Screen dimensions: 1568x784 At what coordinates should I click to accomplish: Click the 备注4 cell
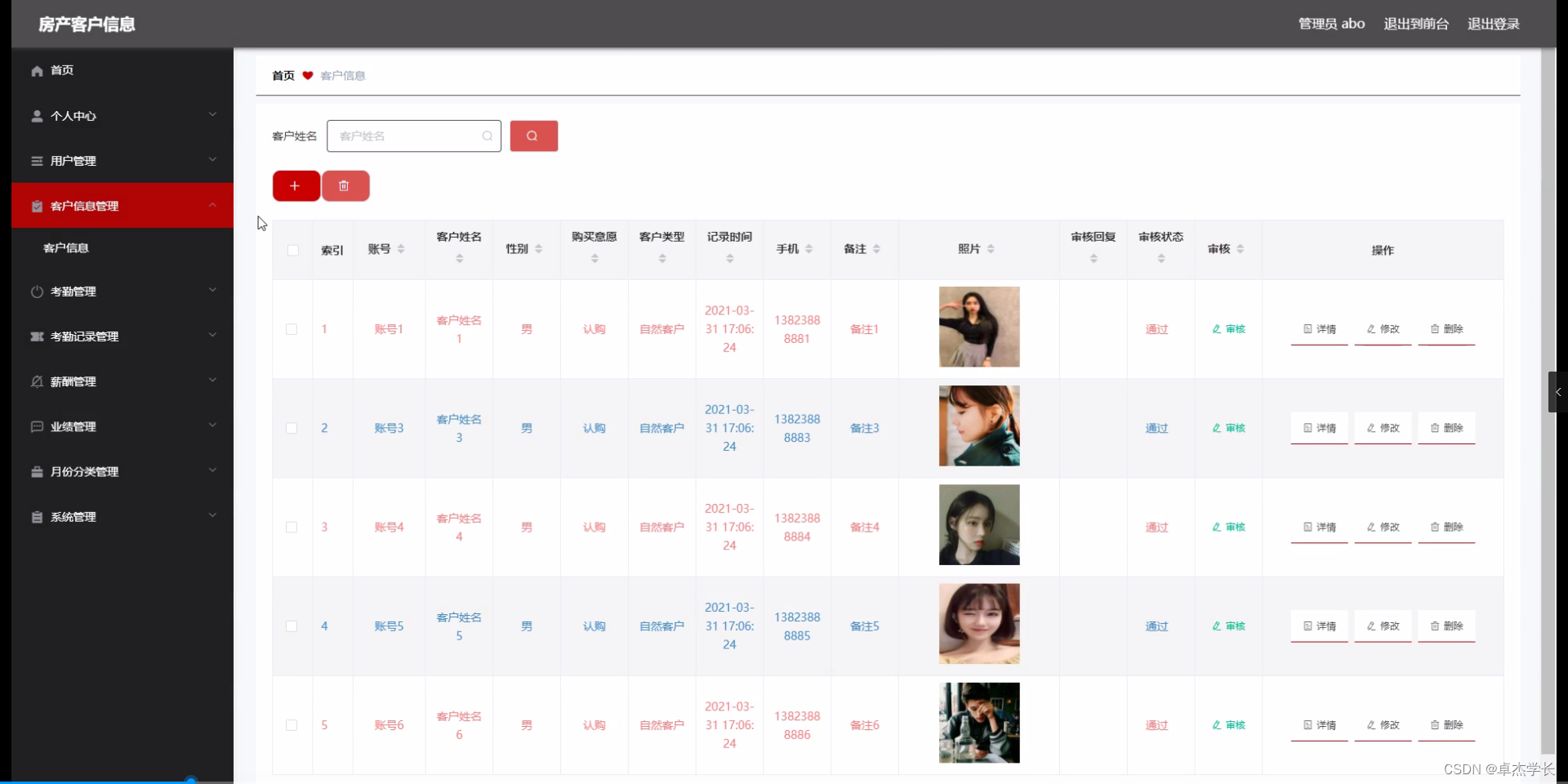tap(865, 528)
